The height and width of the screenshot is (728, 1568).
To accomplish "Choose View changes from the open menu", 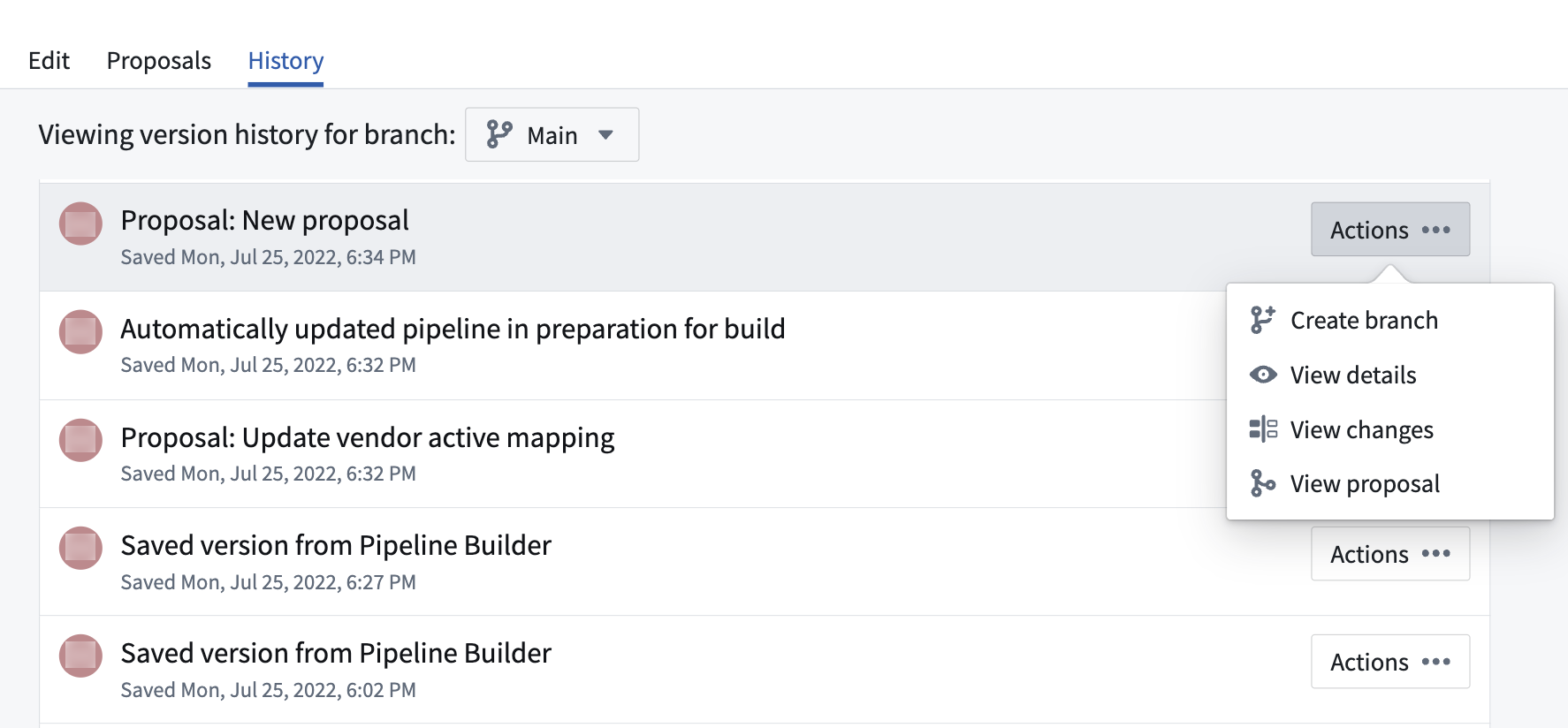I will point(1360,429).
